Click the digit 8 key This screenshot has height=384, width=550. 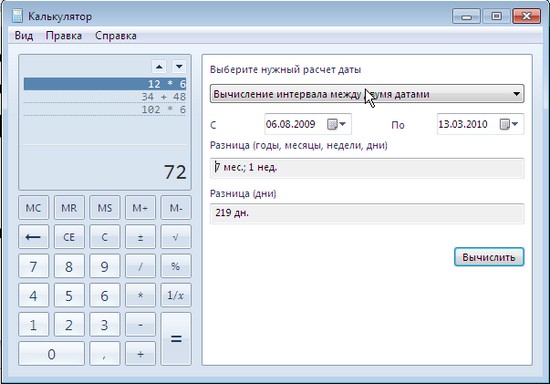coord(69,266)
